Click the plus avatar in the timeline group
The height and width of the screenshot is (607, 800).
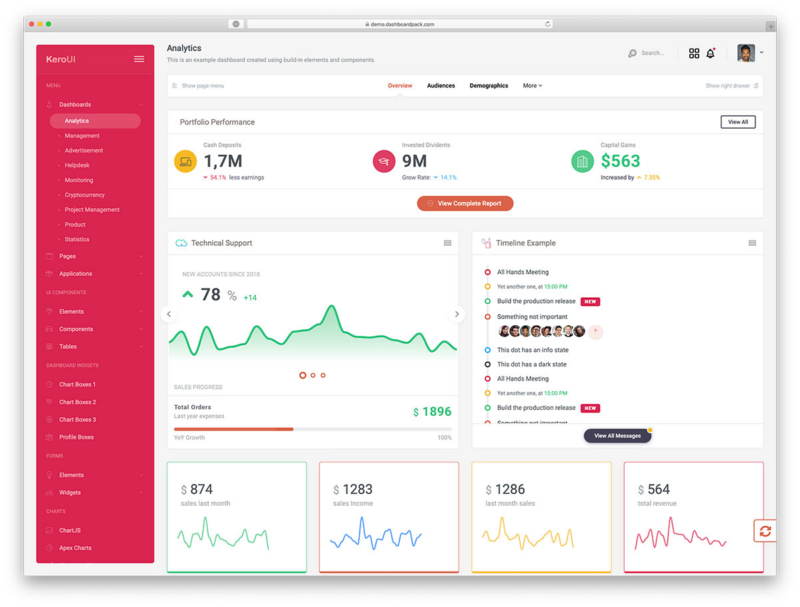click(x=595, y=331)
